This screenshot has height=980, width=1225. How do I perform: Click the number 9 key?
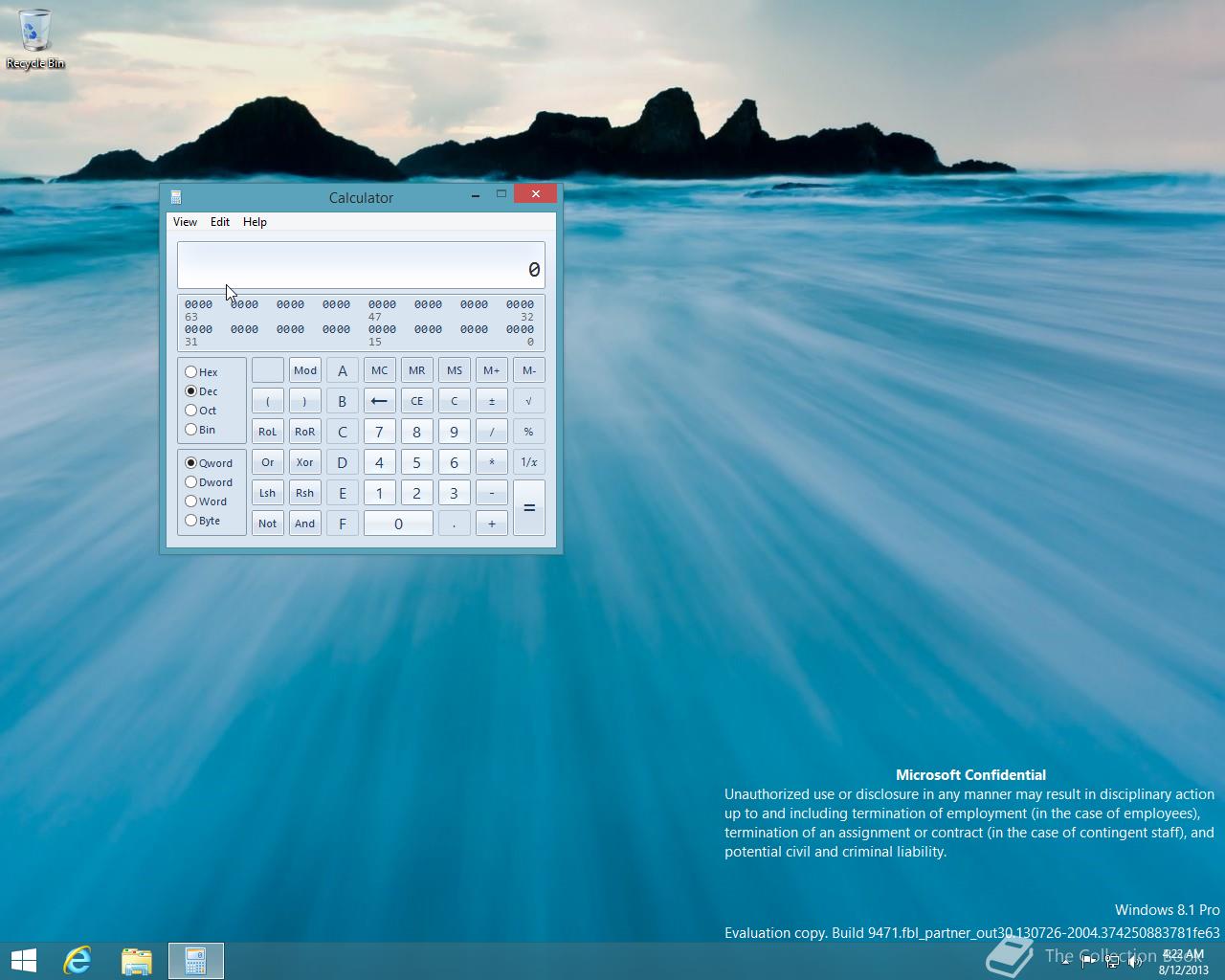click(x=454, y=432)
